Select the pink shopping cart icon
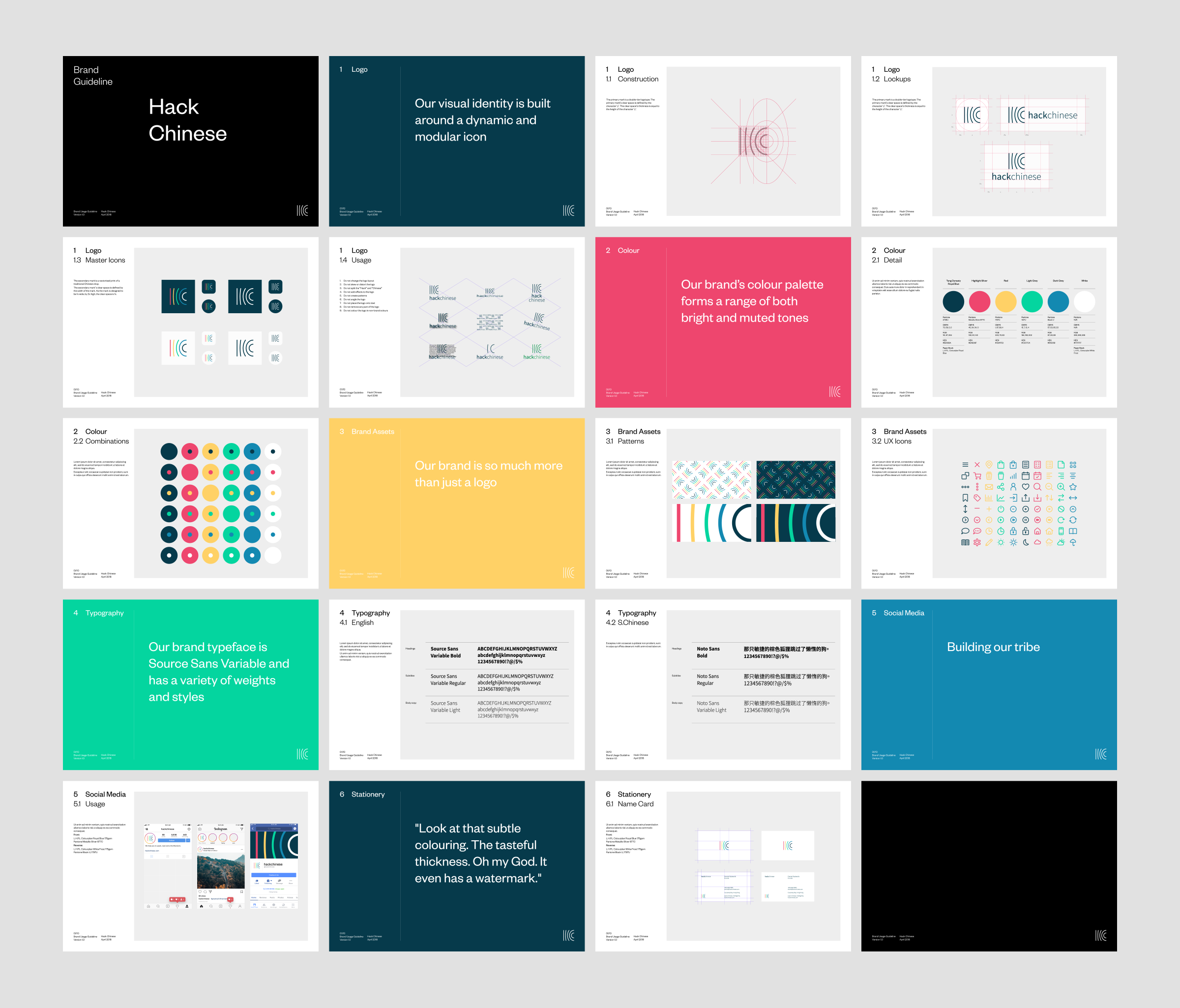1180x1008 pixels. click(x=977, y=476)
